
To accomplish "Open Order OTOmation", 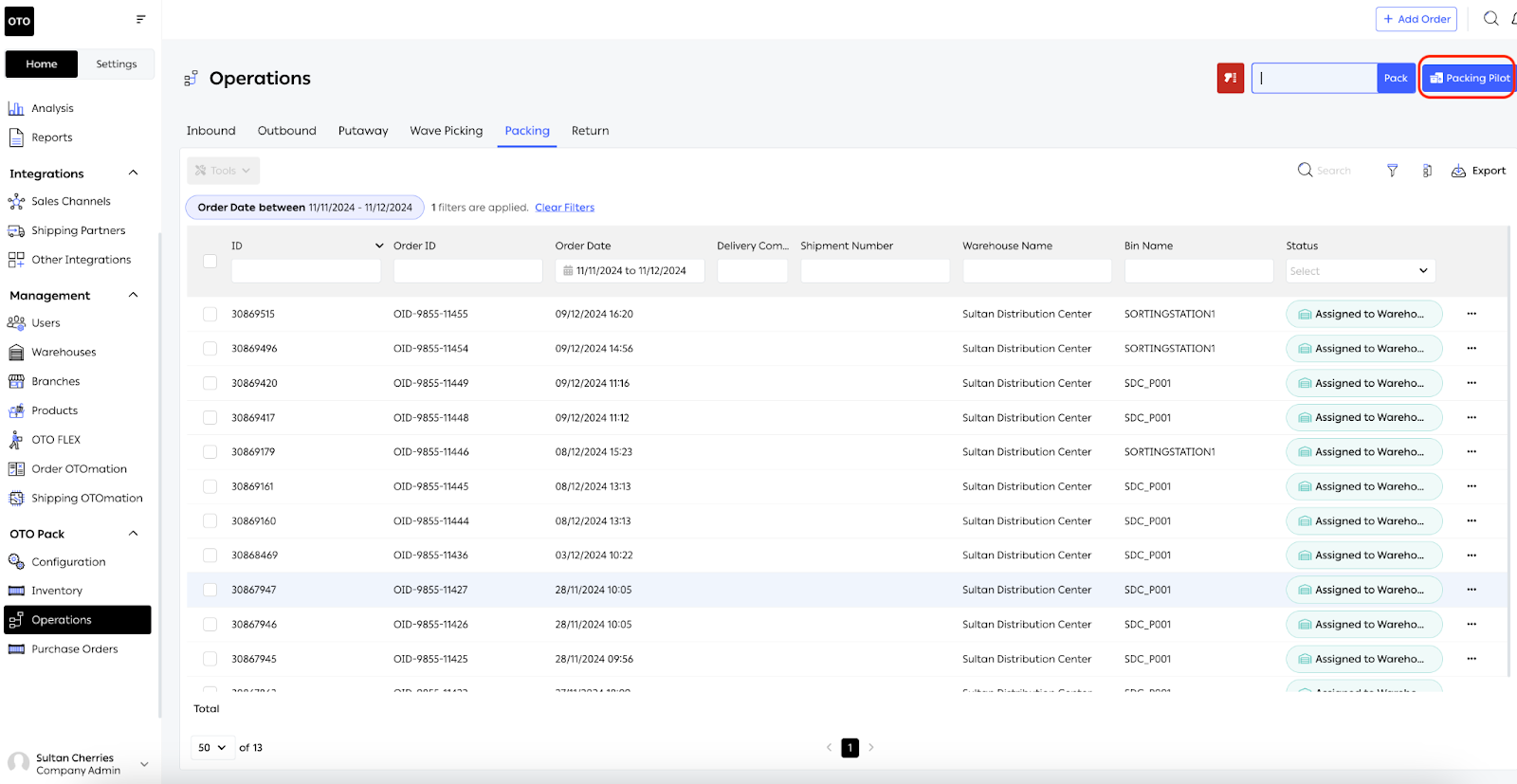I will click(x=79, y=469).
